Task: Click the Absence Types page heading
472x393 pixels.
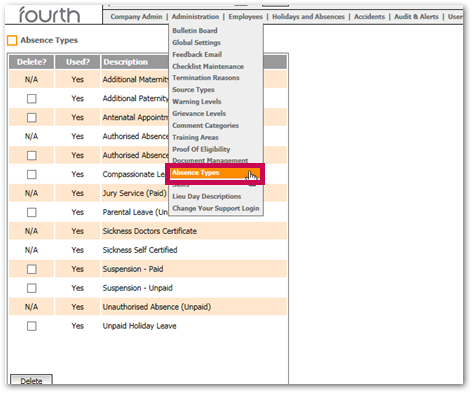Action: 49,40
